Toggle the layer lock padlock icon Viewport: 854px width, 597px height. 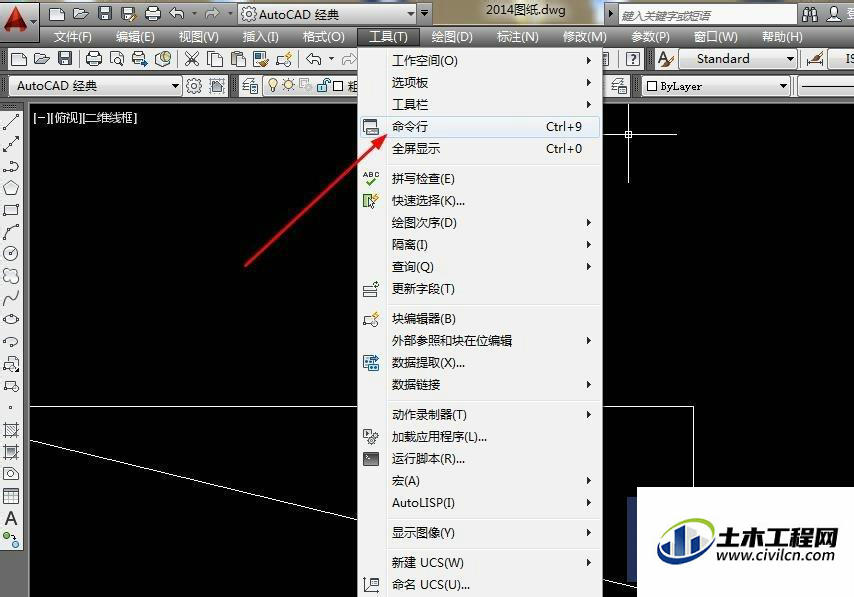point(324,86)
